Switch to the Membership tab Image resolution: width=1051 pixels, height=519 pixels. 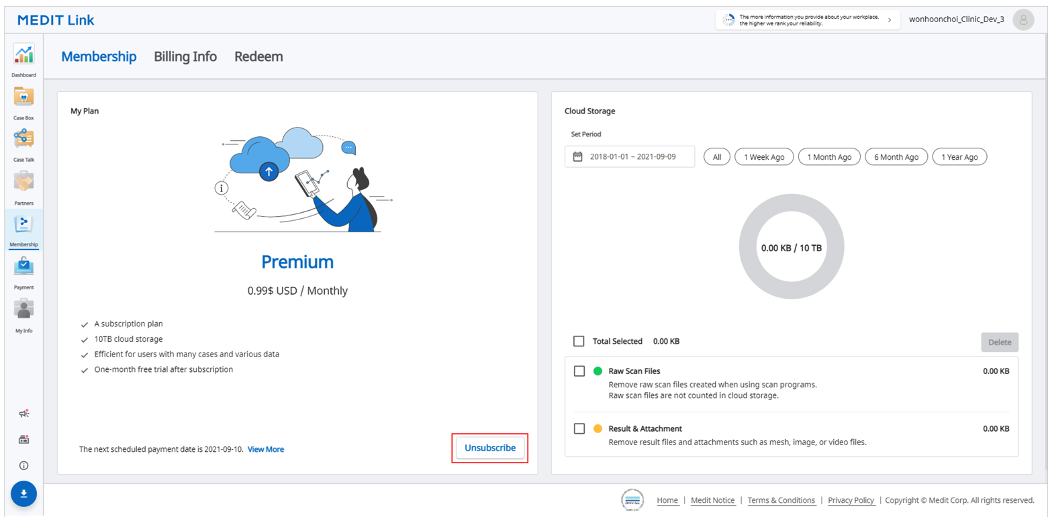tap(99, 56)
